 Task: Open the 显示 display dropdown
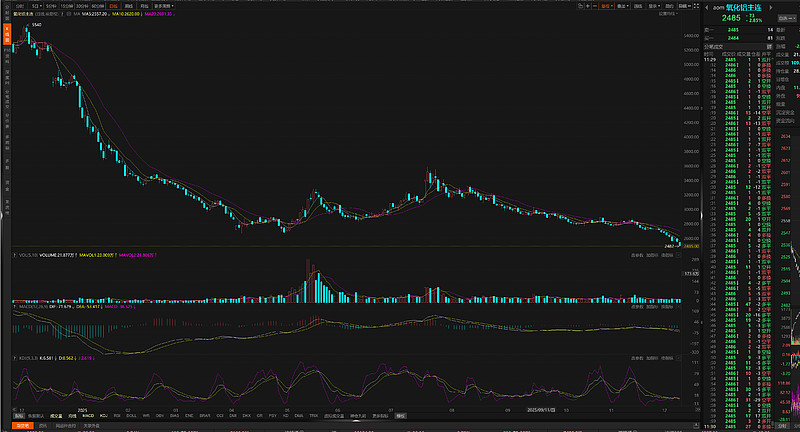655,6
